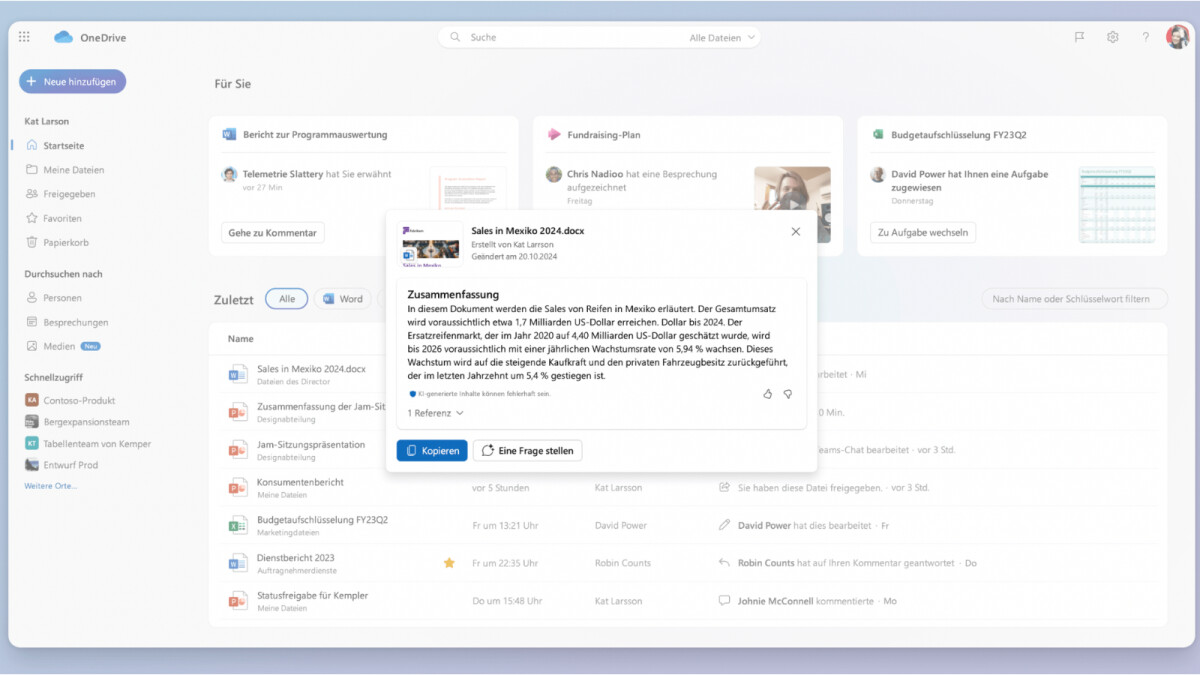
Task: Click Eine Frage stellen
Action: pos(527,450)
